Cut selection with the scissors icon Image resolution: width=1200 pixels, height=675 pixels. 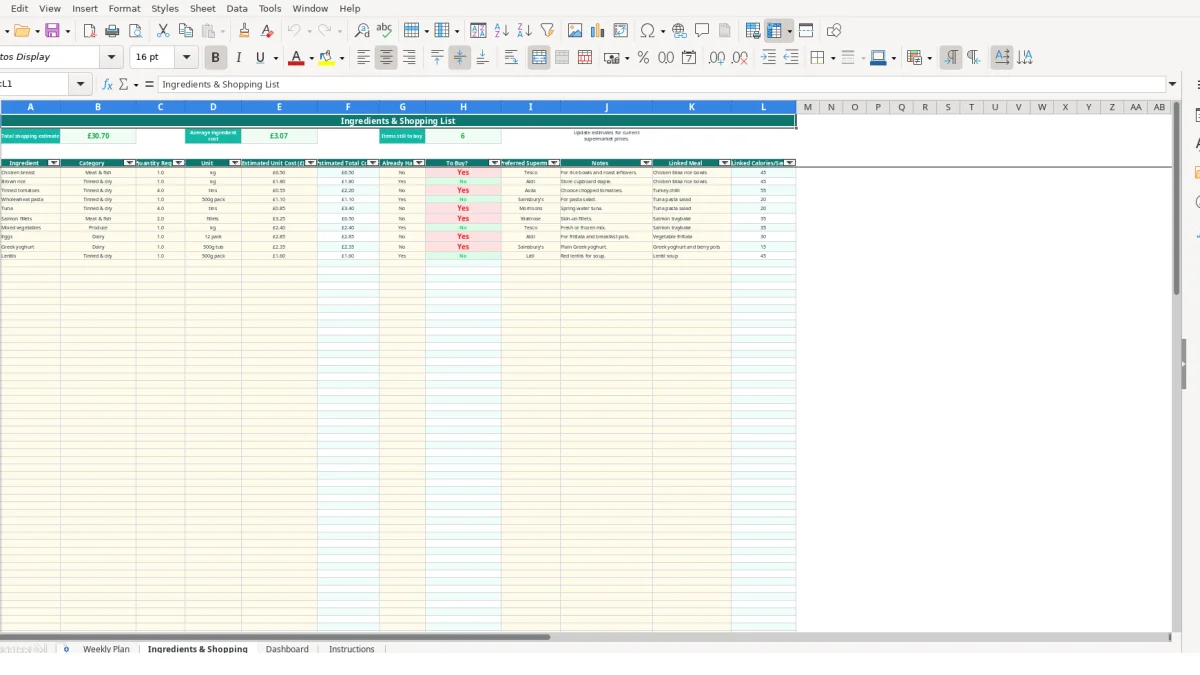(163, 31)
